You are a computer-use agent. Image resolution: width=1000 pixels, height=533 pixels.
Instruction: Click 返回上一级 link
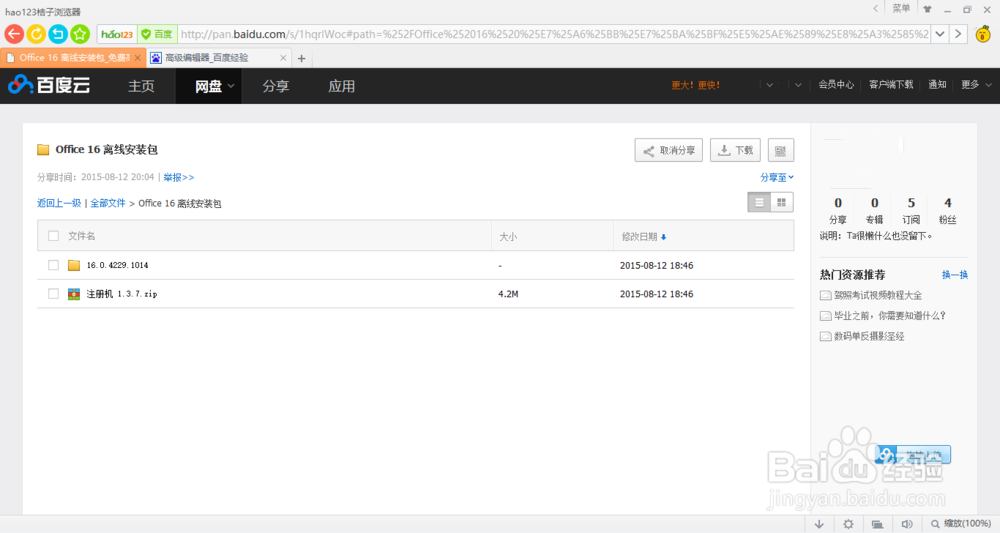click(x=59, y=203)
